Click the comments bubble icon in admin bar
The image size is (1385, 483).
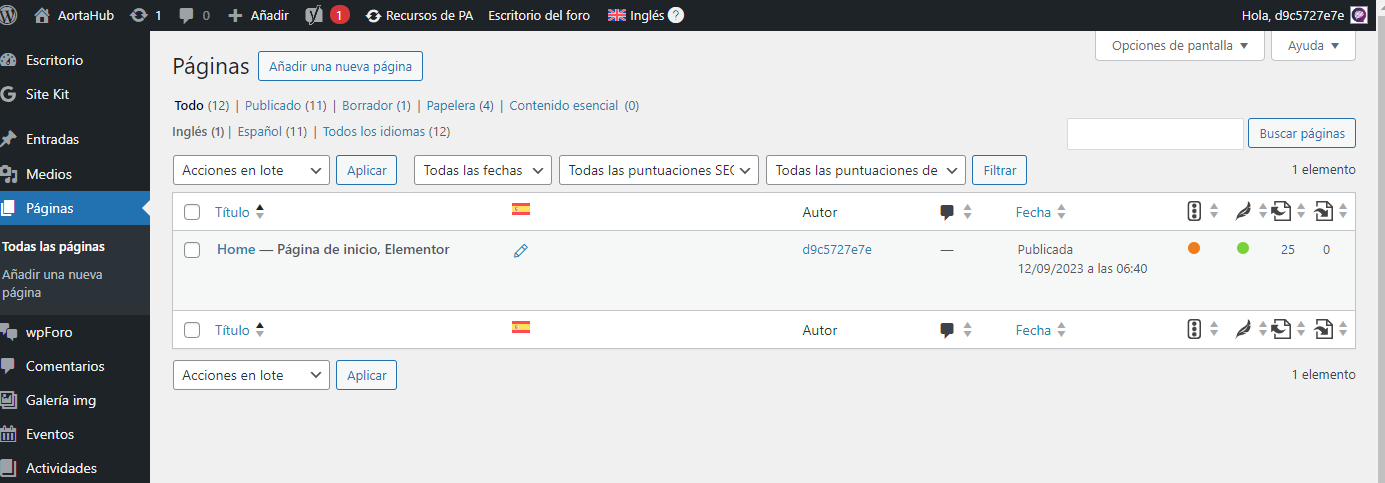(x=186, y=16)
